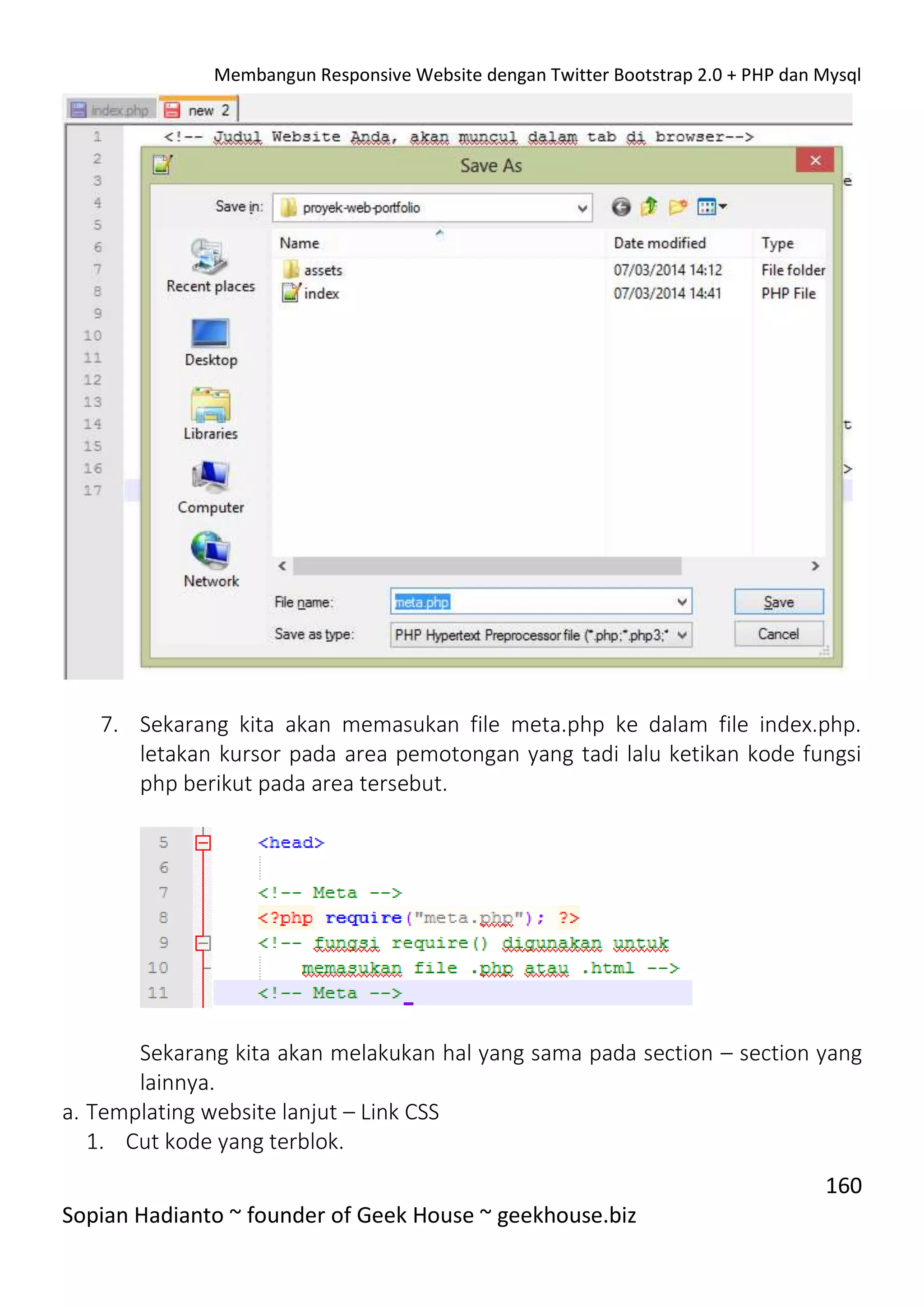Open Computer location in sidebar
Image resolution: width=924 pixels, height=1307 pixels.
(211, 488)
